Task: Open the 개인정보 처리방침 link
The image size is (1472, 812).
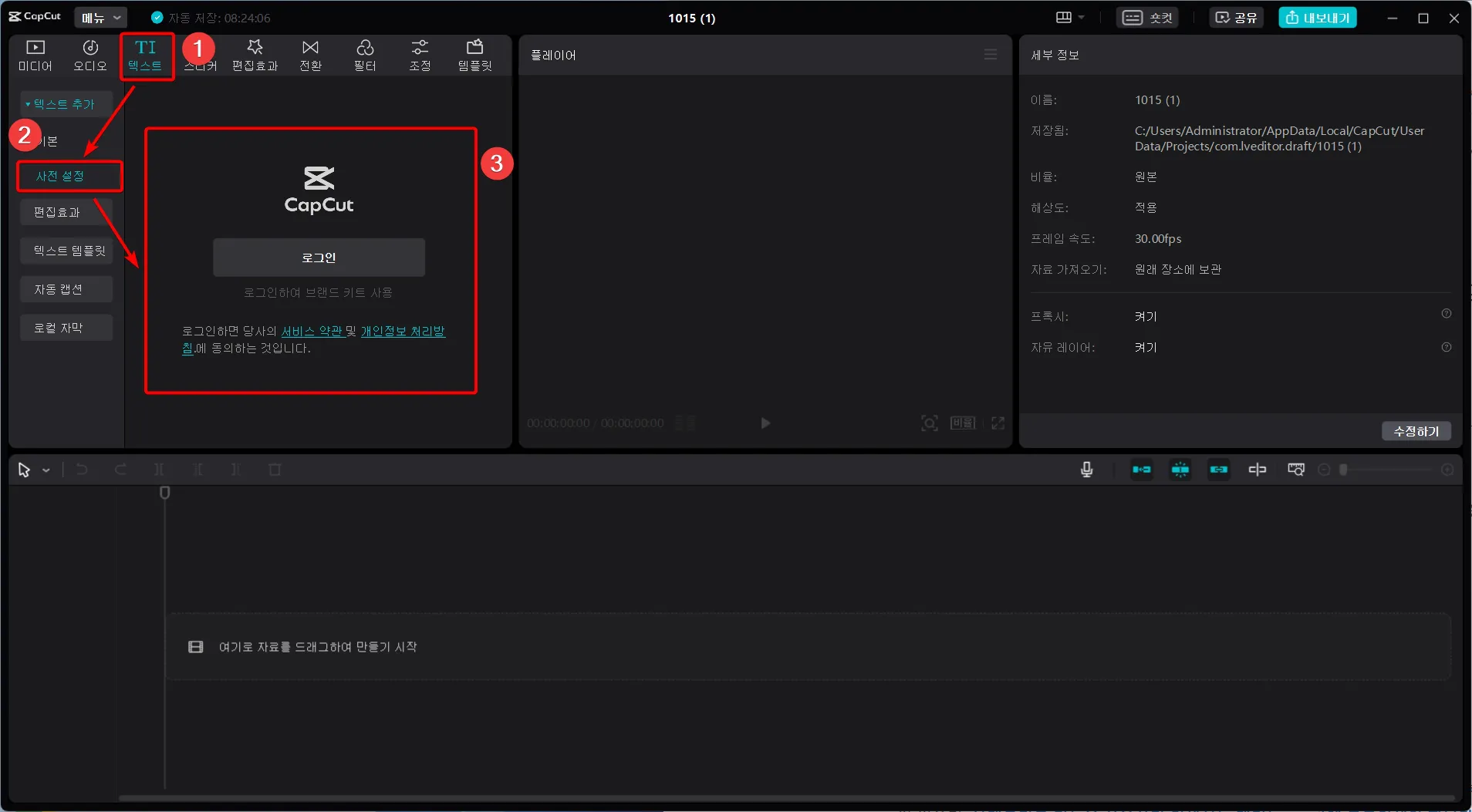Action: (403, 331)
